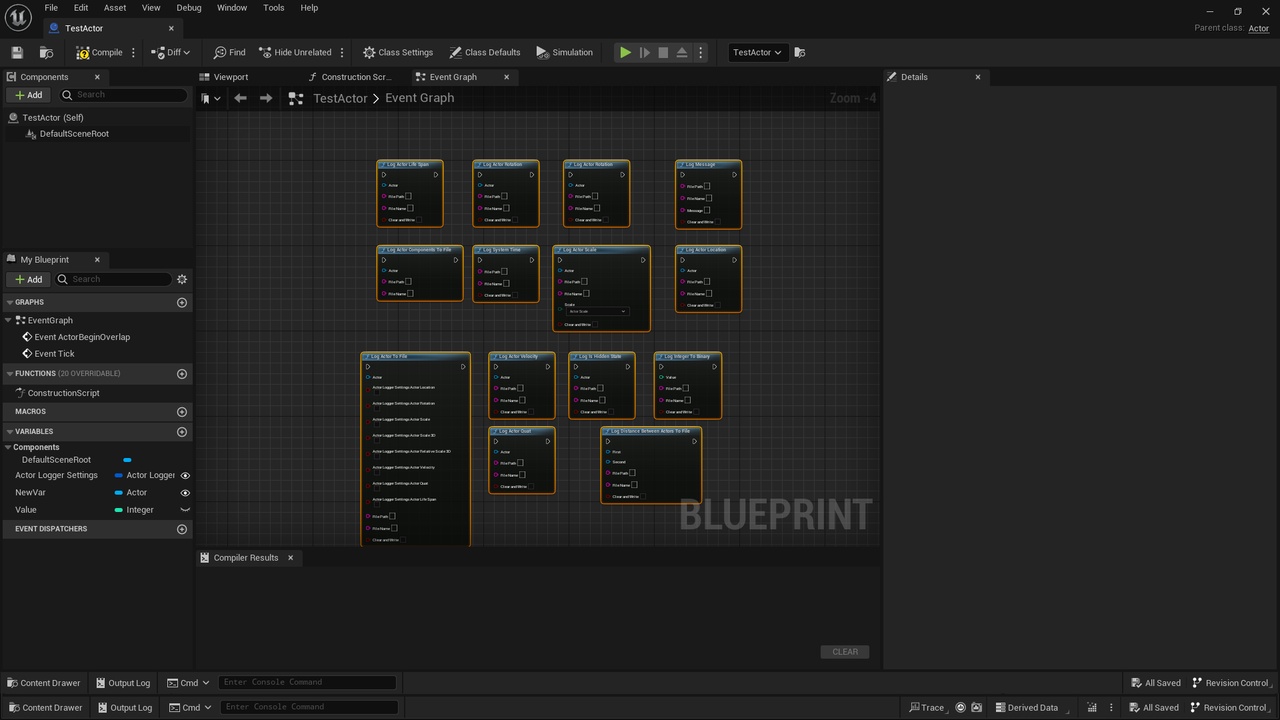The height and width of the screenshot is (720, 1280).
Task: Click the Actor parent class link
Action: [x=1259, y=28]
